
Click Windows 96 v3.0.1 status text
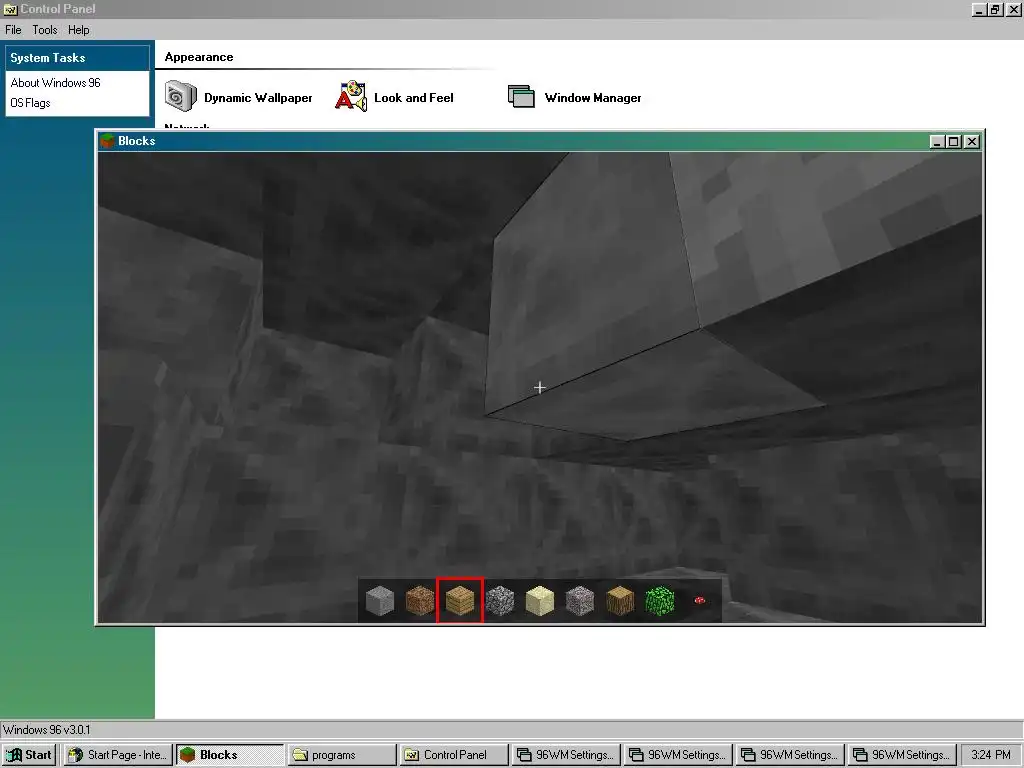46,730
